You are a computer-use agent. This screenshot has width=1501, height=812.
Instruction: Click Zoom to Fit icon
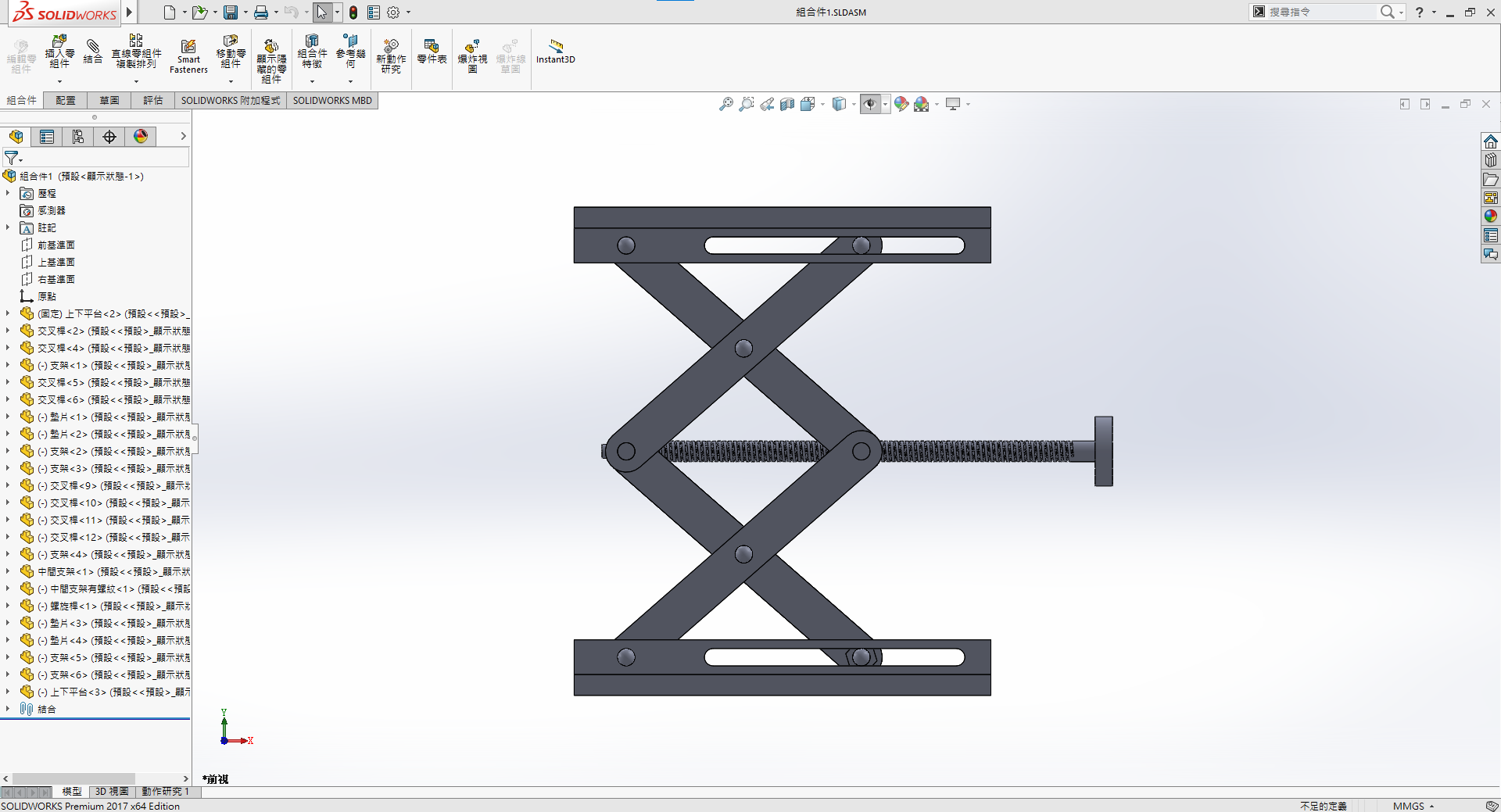pyautogui.click(x=726, y=104)
